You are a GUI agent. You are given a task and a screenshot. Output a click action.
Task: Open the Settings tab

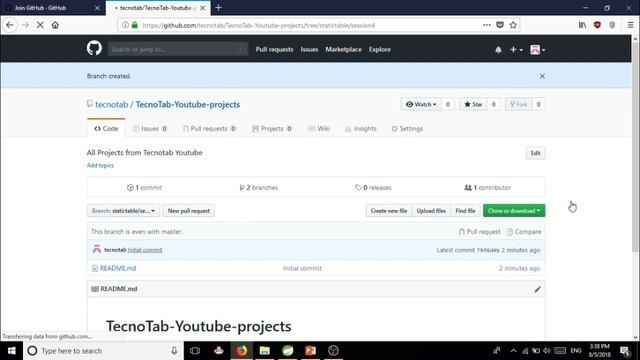point(407,129)
